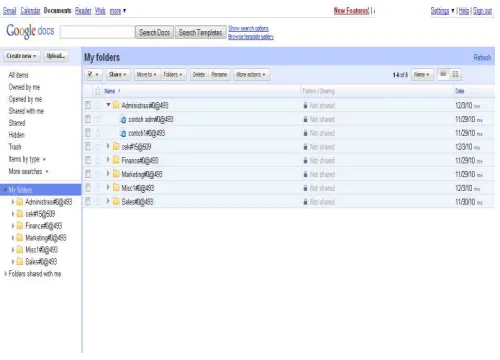Expand the cek#15 folder in main list
Image resolution: width=500 pixels, height=360 pixels.
tap(108, 146)
